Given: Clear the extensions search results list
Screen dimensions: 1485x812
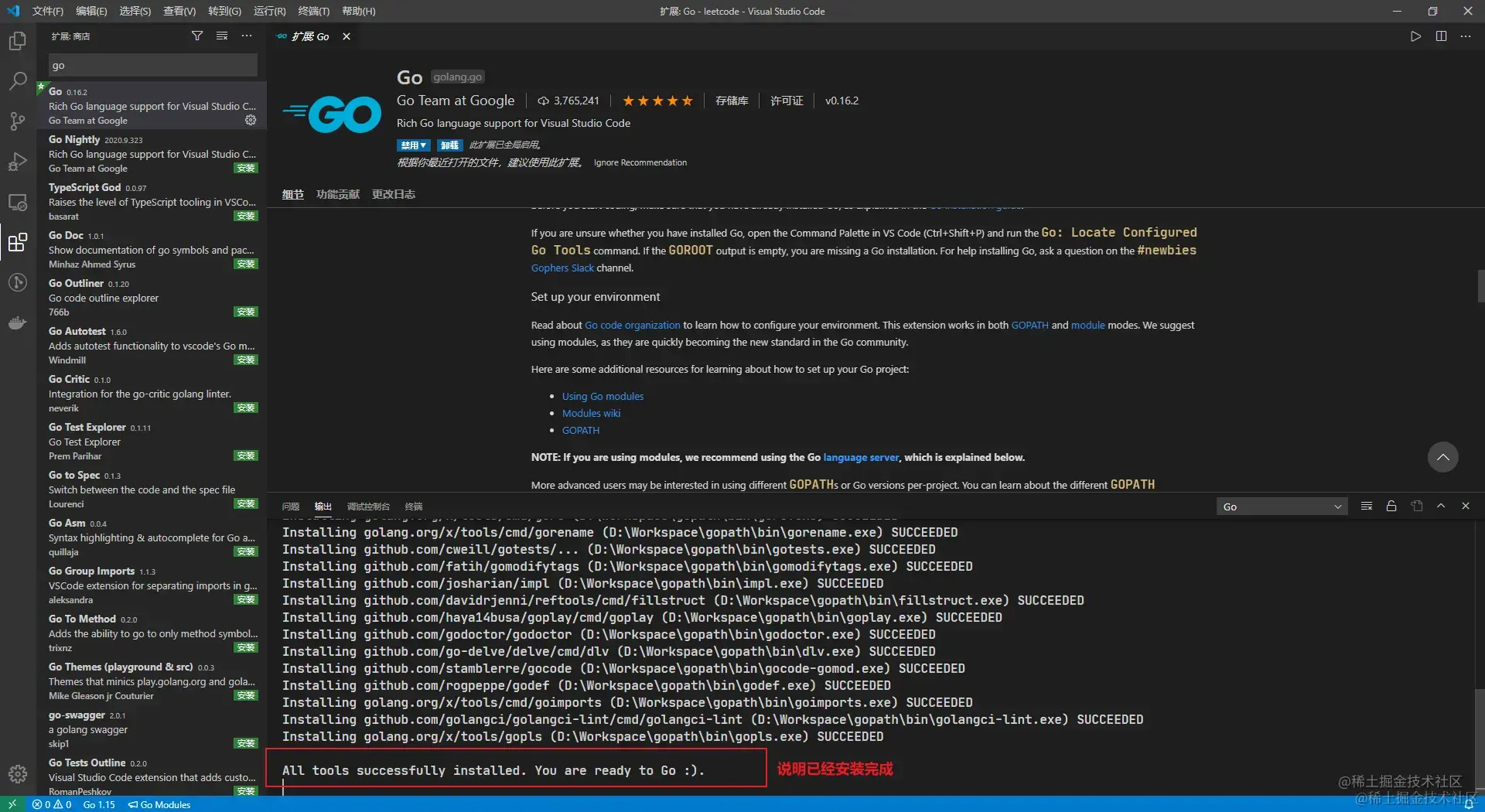Looking at the screenshot, I should 222,36.
